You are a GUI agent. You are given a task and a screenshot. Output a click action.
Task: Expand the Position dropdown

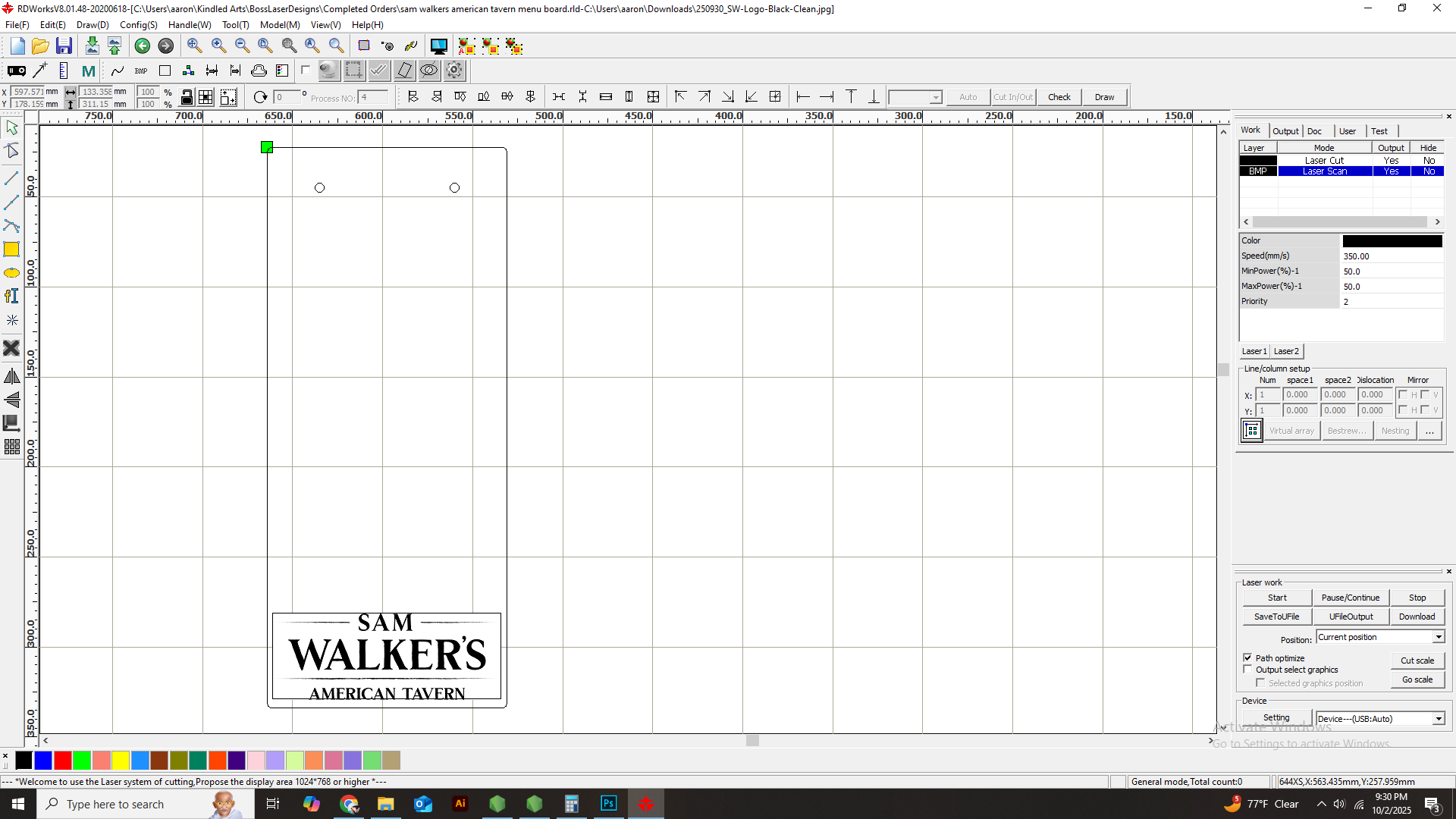pos(1438,637)
